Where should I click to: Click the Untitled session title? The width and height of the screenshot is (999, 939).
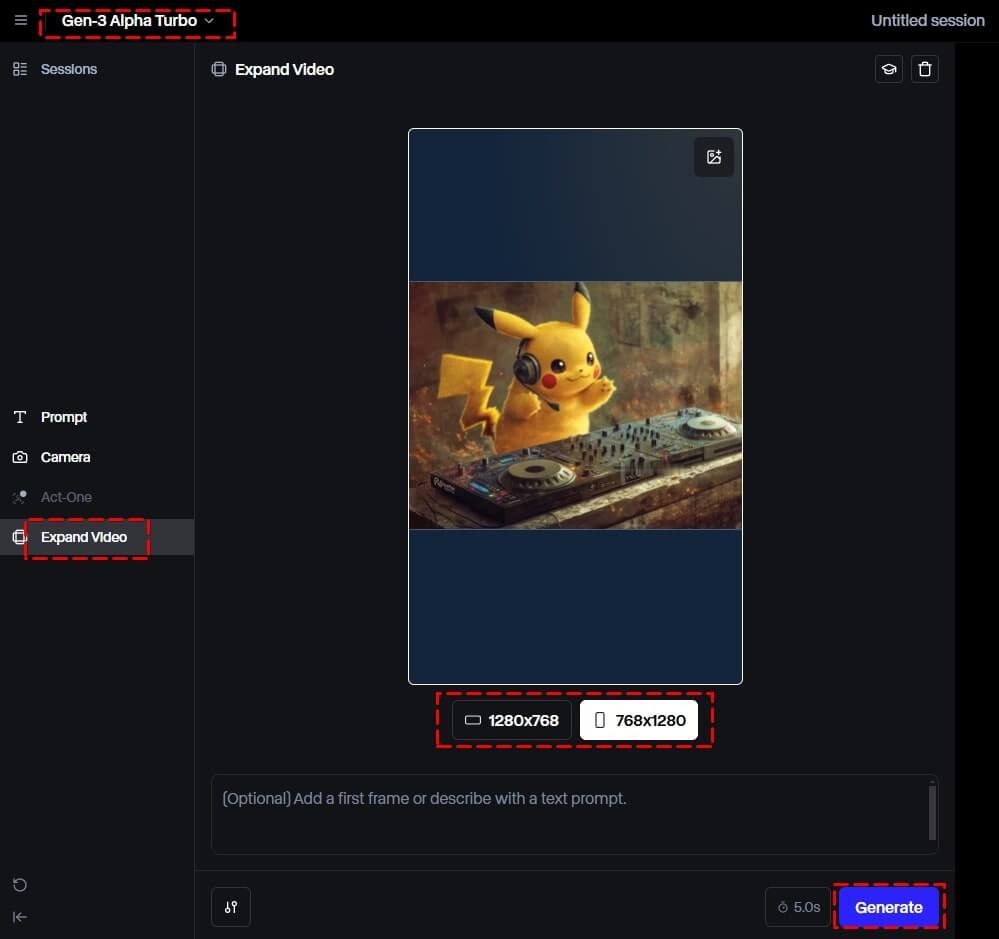tap(927, 21)
